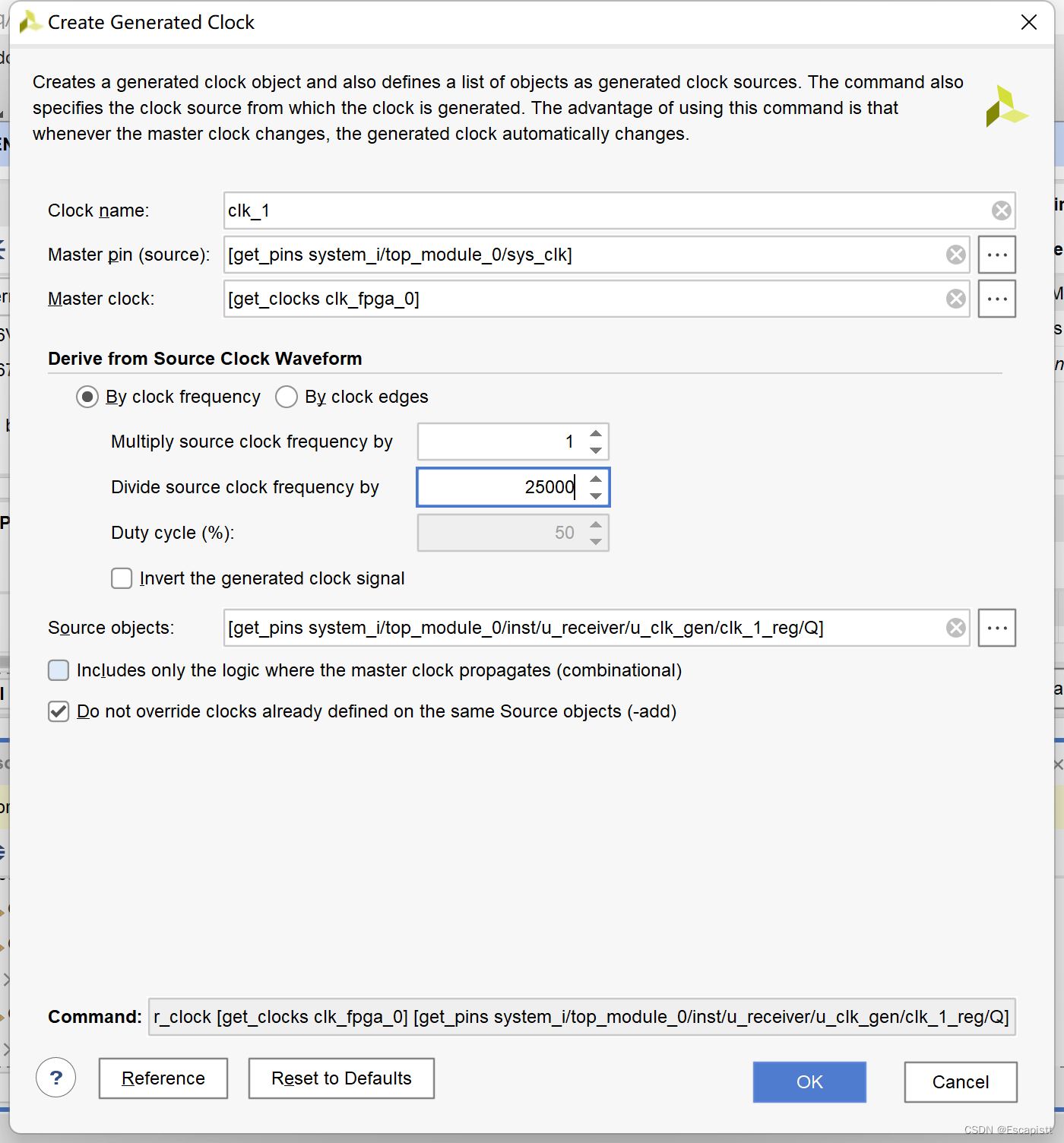Click Reset to Defaults
This screenshot has height=1143, width=1064.
341,1078
